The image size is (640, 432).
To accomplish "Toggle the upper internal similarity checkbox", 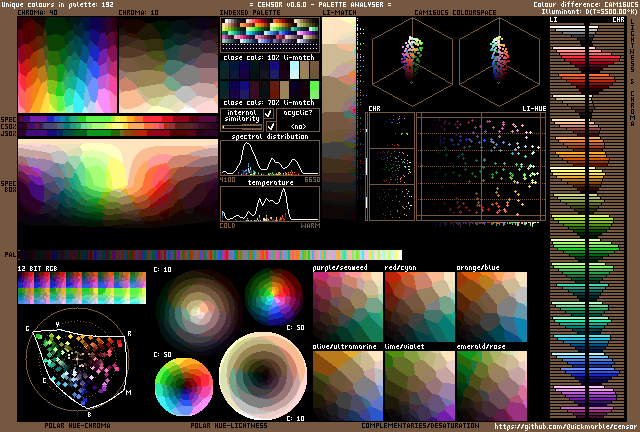I will pyautogui.click(x=268, y=114).
